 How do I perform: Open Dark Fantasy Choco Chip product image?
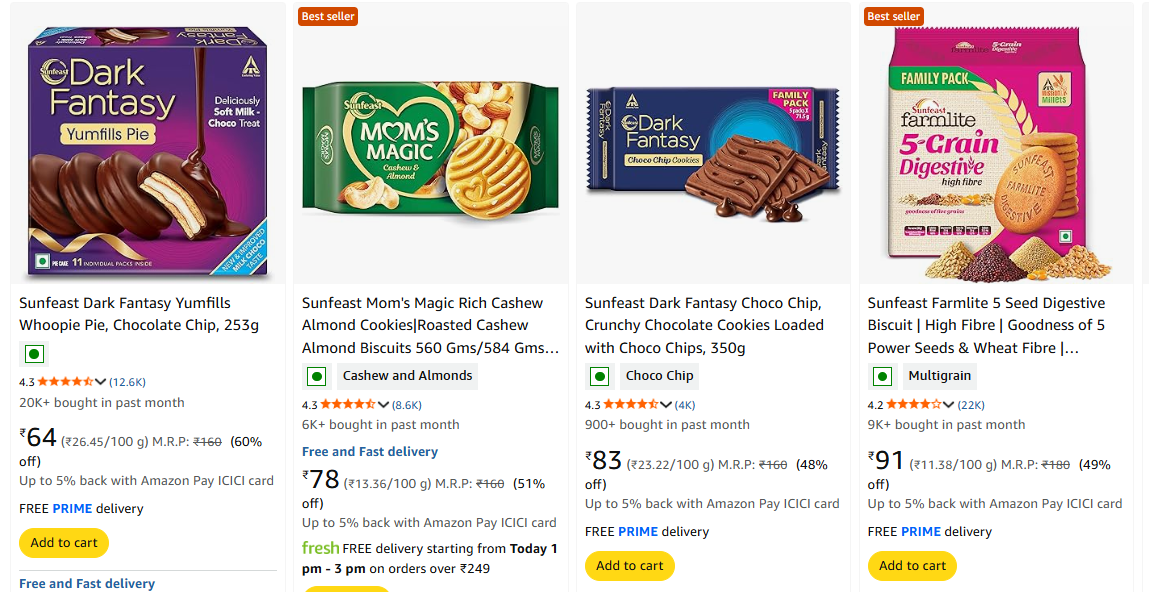pyautogui.click(x=713, y=142)
